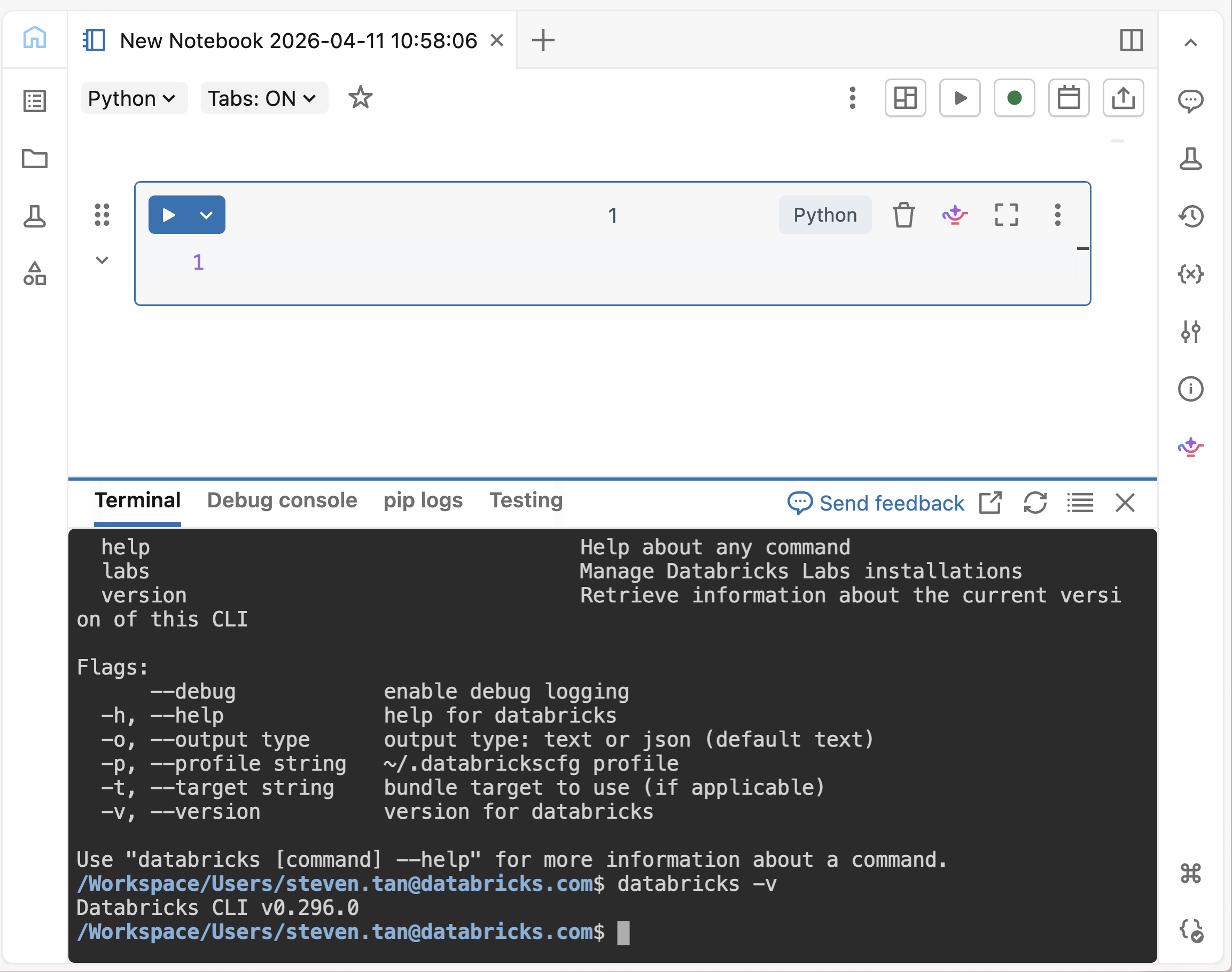Image resolution: width=1232 pixels, height=972 pixels.
Task: Switch to Testing tab
Action: (526, 501)
